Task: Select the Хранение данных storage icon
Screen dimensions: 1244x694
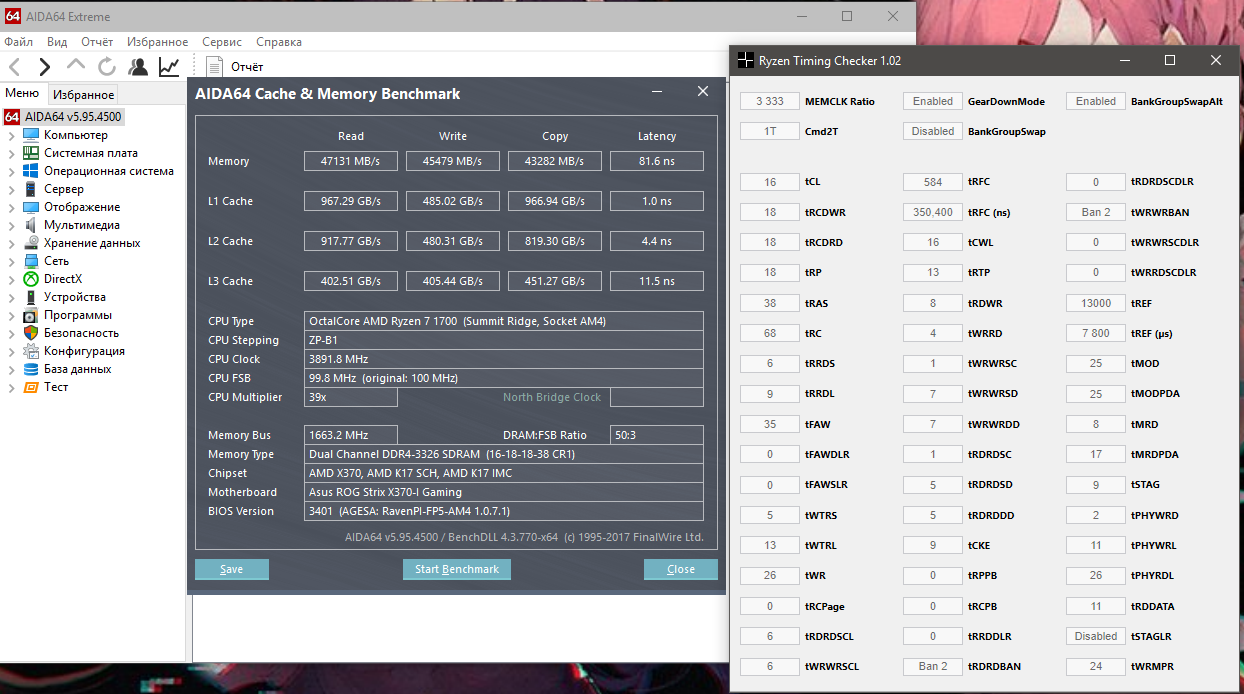Action: pyautogui.click(x=31, y=243)
